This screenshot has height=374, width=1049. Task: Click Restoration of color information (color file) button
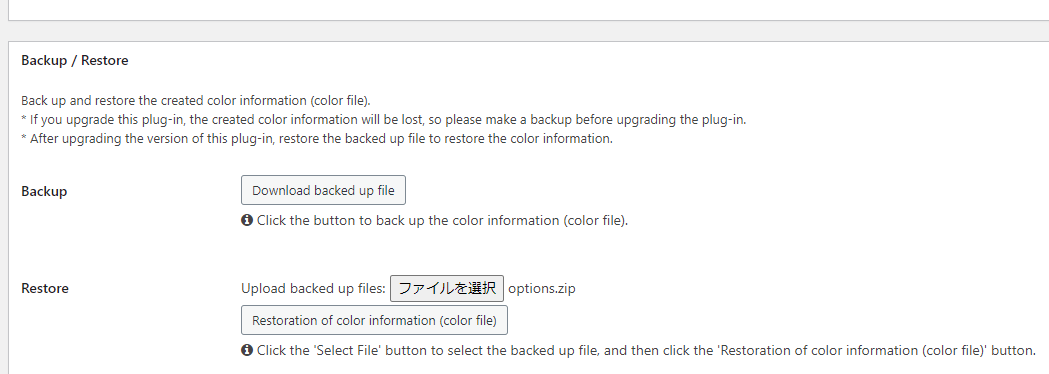374,320
